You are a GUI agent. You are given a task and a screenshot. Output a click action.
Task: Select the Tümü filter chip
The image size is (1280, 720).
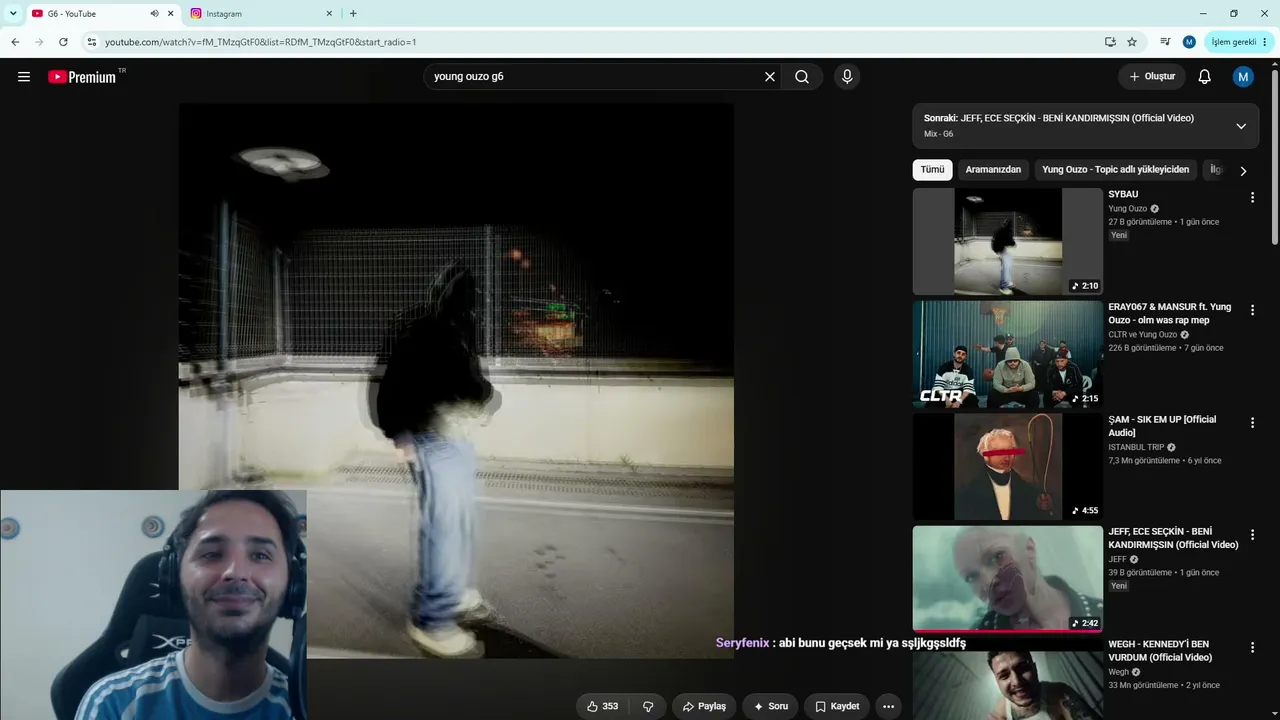click(x=932, y=170)
